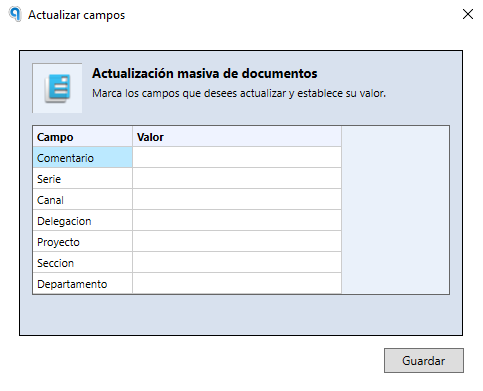Viewport: 483px width, 391px height.
Task: Click the Guardar button
Action: pyautogui.click(x=423, y=360)
